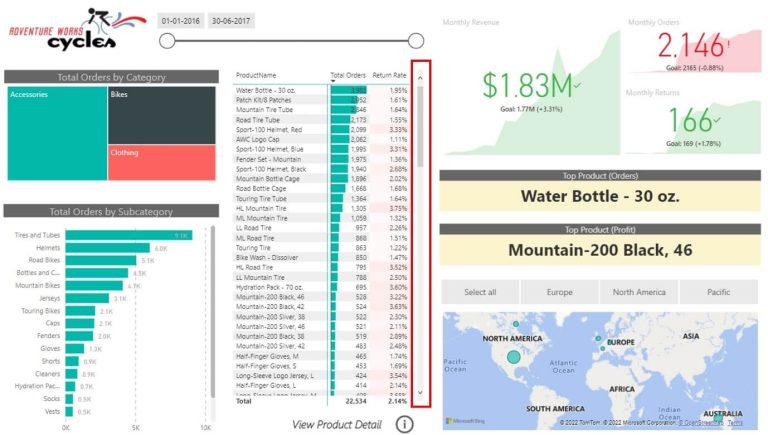The width and height of the screenshot is (768, 435).
Task: Sort table by ProductName column header
Action: pyautogui.click(x=256, y=75)
